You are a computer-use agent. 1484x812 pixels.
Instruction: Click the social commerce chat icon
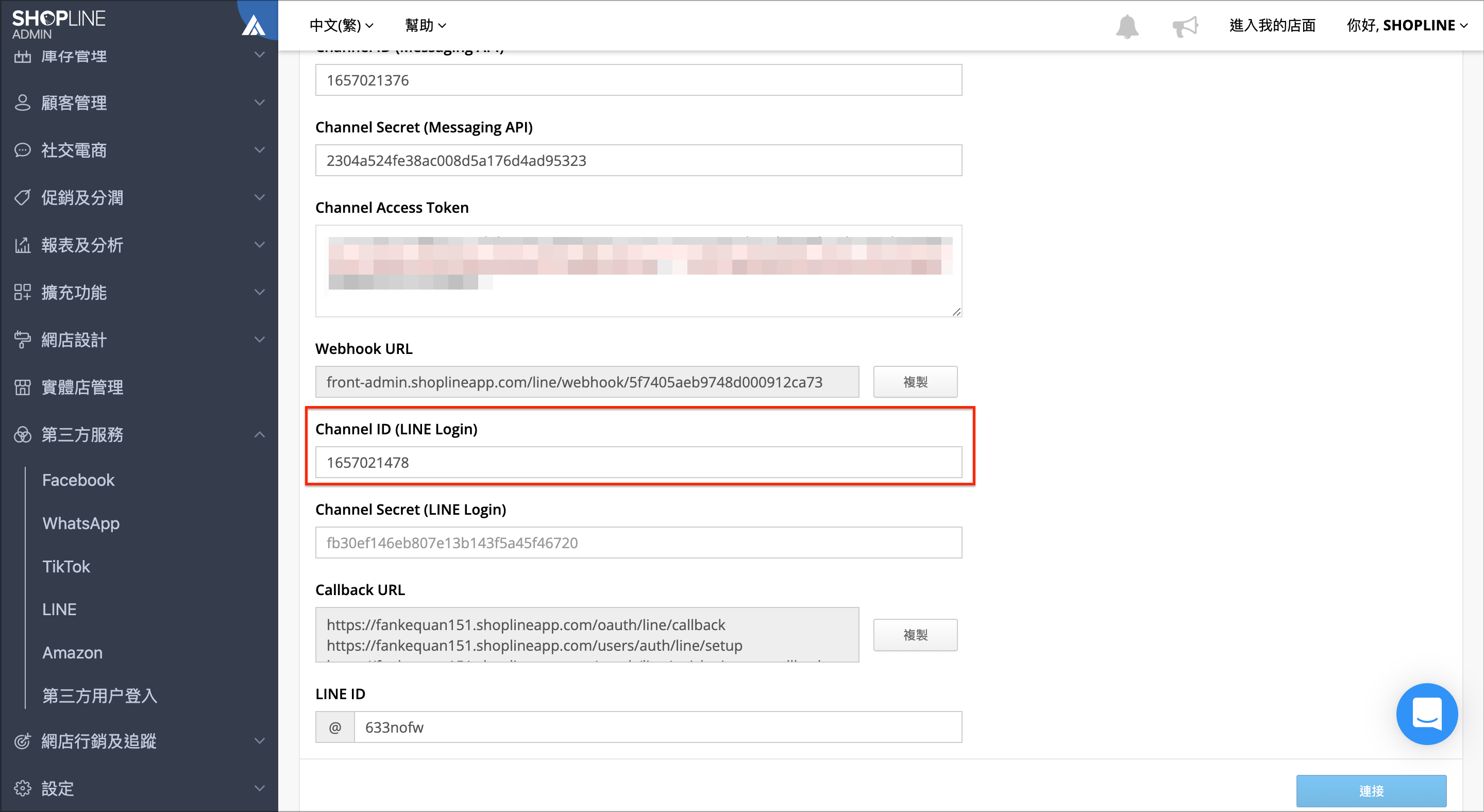point(22,150)
